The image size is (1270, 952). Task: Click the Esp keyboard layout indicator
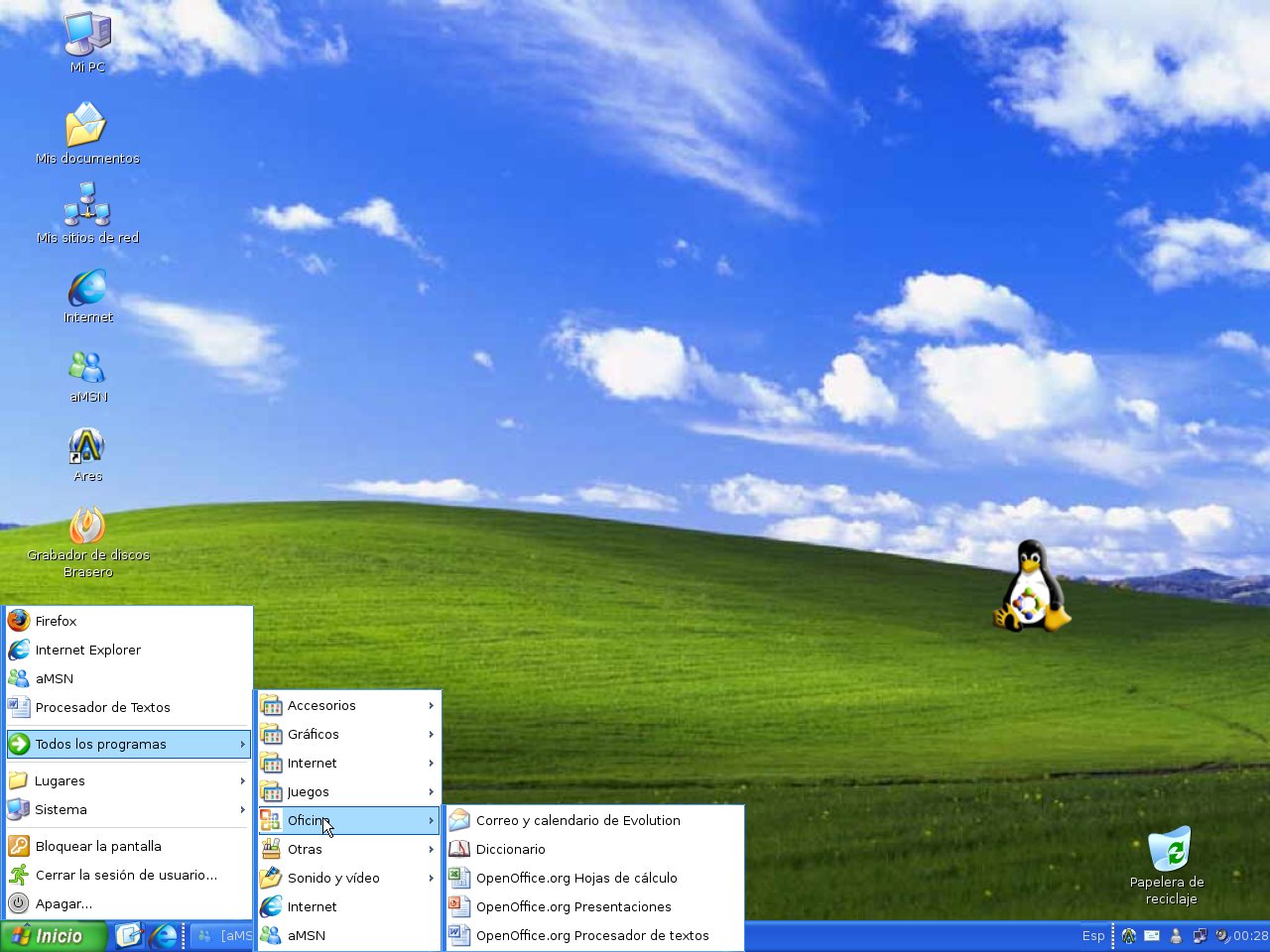pyautogui.click(x=1092, y=935)
